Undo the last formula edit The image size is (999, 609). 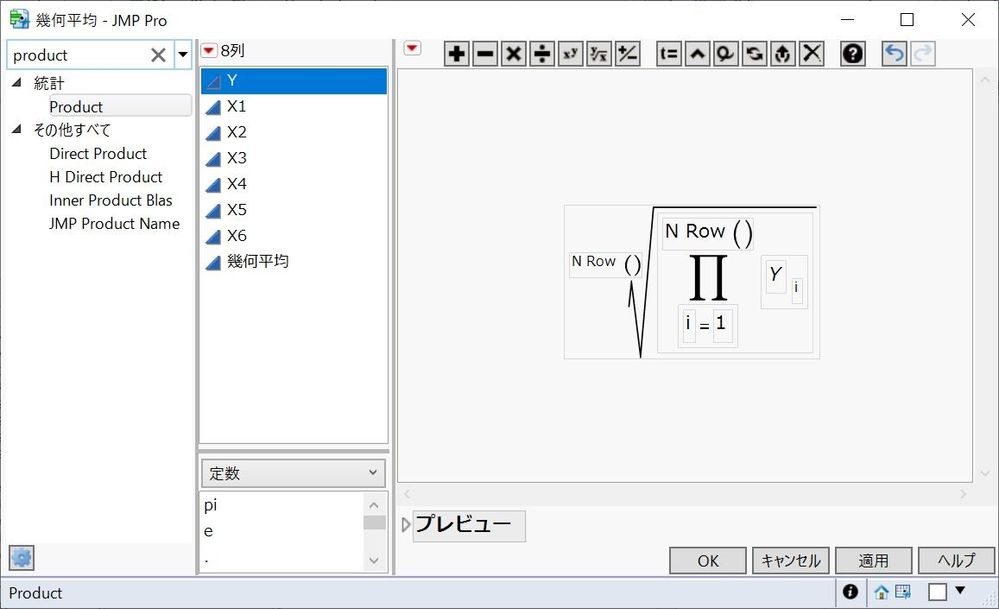(x=895, y=54)
